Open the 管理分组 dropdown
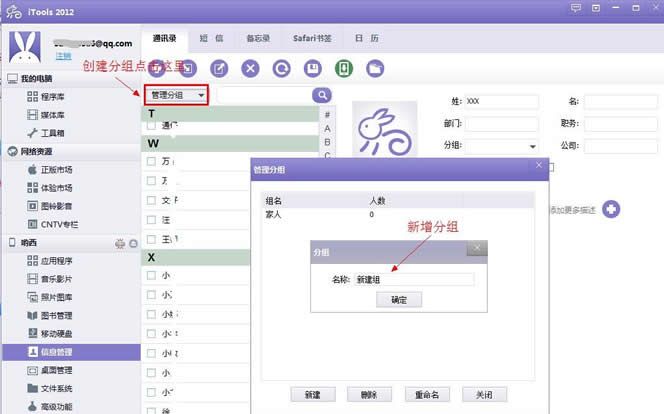Image resolution: width=664 pixels, height=414 pixels. (x=177, y=95)
